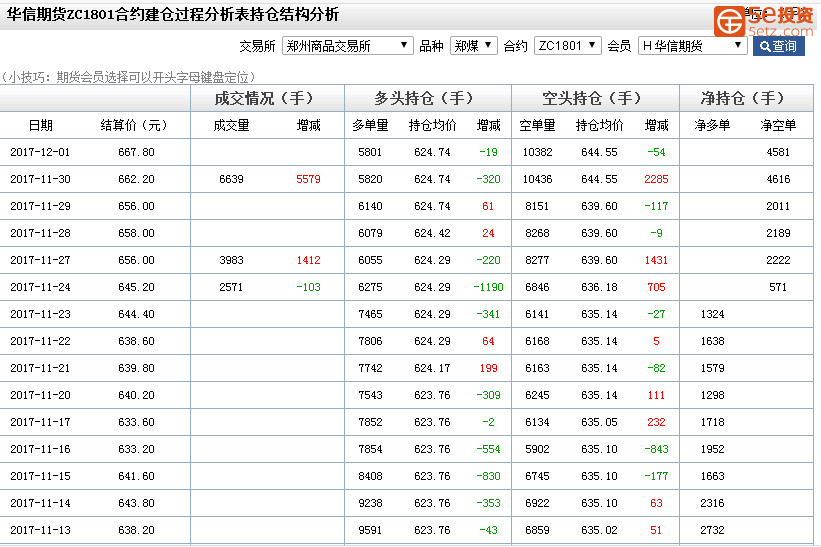The width and height of the screenshot is (821, 547).
Task: Click net short value 571
Action: 778,287
